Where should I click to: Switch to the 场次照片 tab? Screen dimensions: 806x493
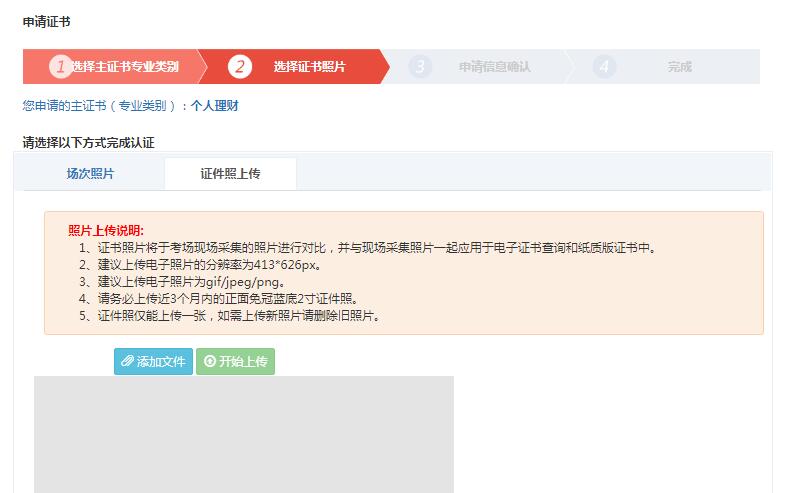pos(90,174)
